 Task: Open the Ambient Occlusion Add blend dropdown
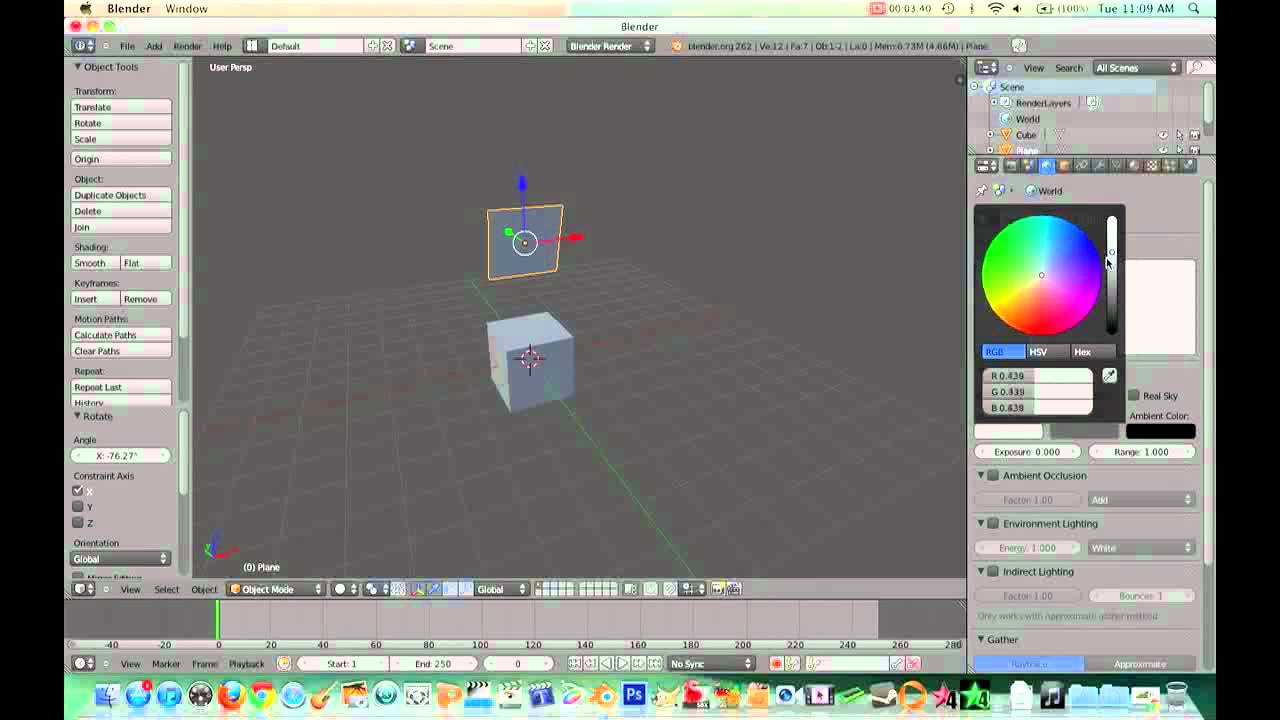[1141, 500]
